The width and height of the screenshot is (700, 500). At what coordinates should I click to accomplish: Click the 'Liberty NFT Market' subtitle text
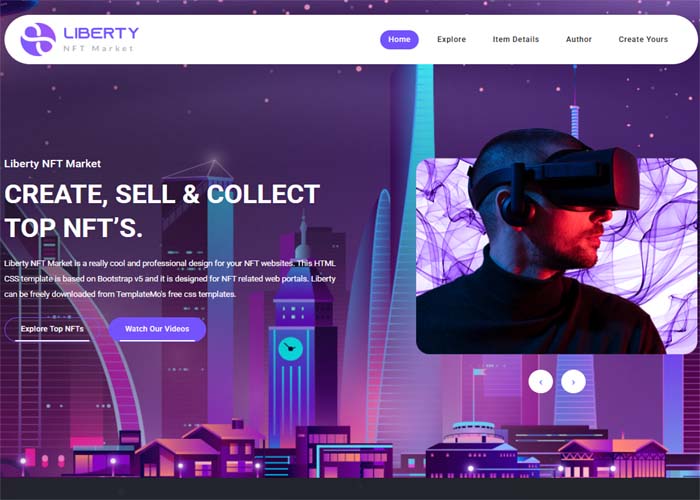click(x=52, y=164)
